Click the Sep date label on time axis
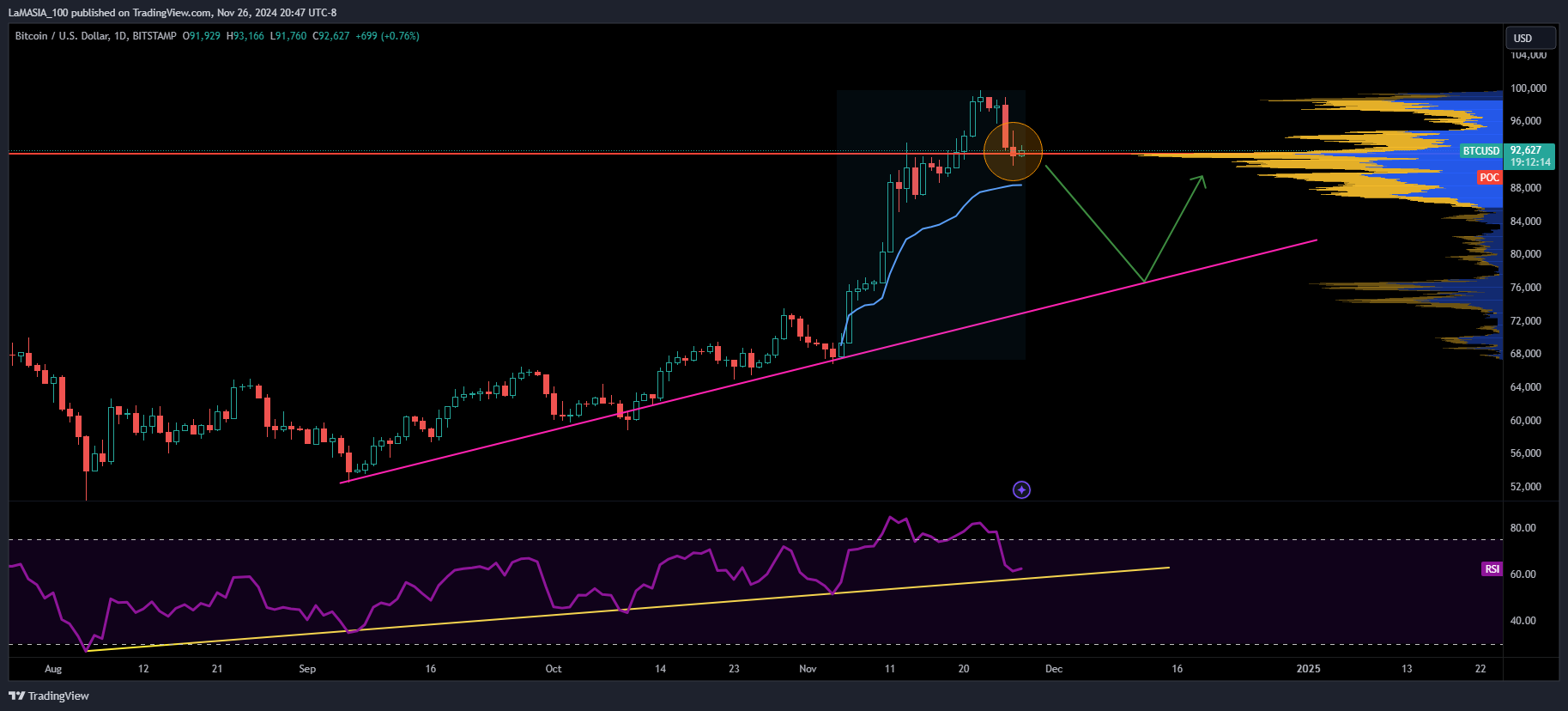Screen dimensions: 1568x711 [x=307, y=669]
